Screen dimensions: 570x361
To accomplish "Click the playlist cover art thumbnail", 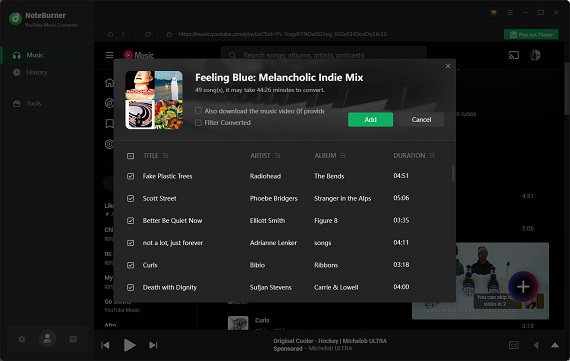I will click(154, 100).
